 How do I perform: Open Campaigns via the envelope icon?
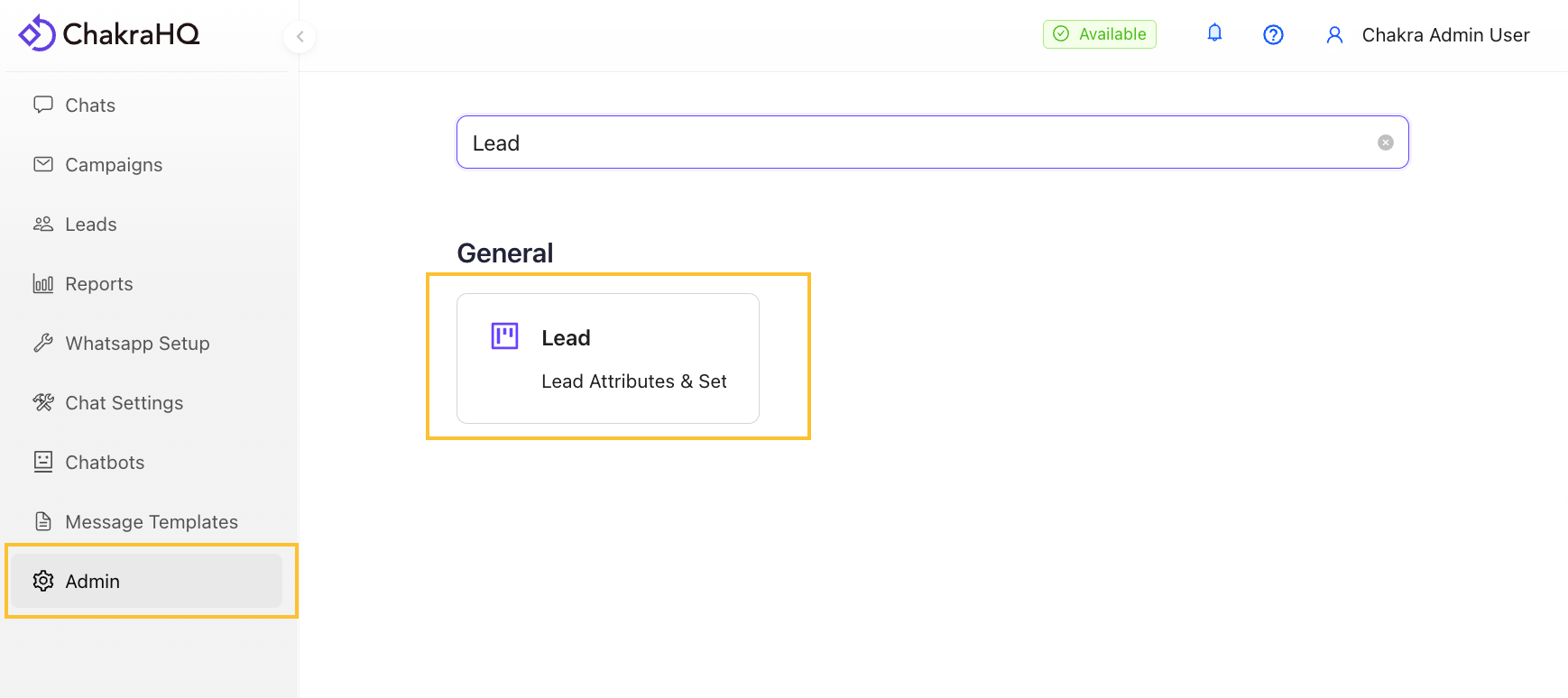[42, 163]
